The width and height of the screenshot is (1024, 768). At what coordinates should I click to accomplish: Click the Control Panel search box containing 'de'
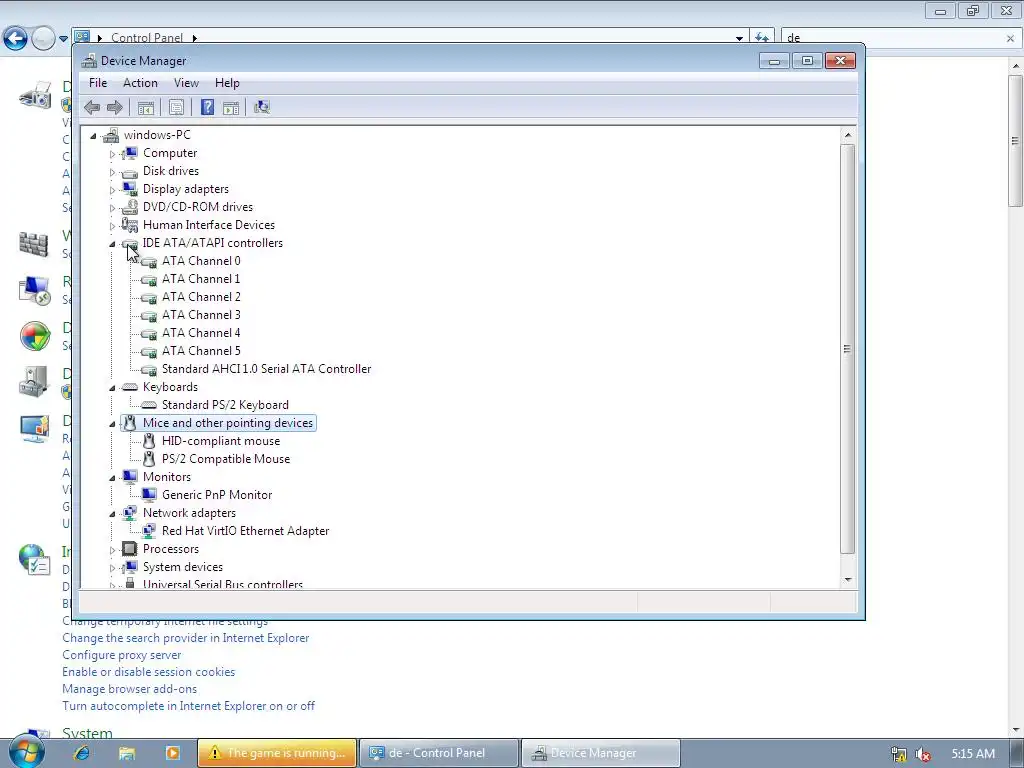(891, 38)
